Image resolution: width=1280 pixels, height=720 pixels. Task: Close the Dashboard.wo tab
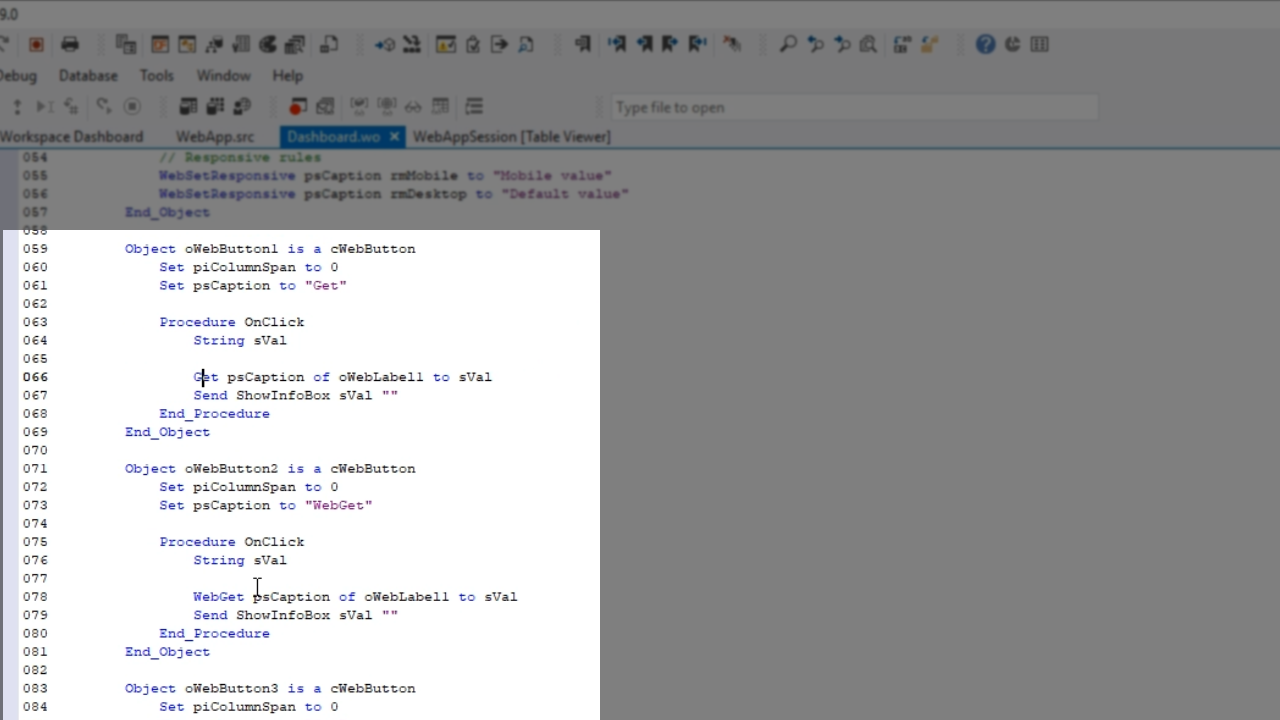coord(394,136)
